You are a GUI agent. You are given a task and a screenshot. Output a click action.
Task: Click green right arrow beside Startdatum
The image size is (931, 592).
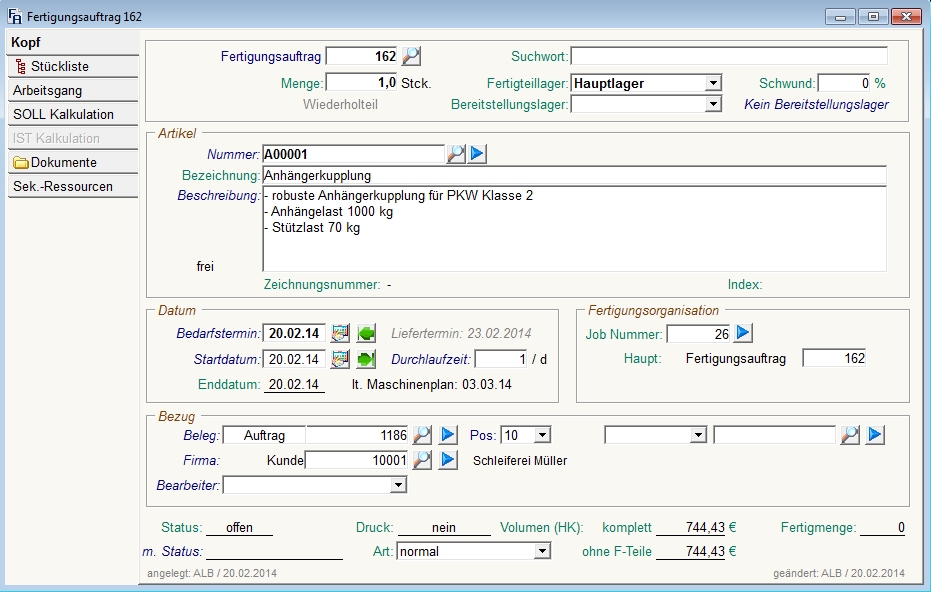coord(366,359)
